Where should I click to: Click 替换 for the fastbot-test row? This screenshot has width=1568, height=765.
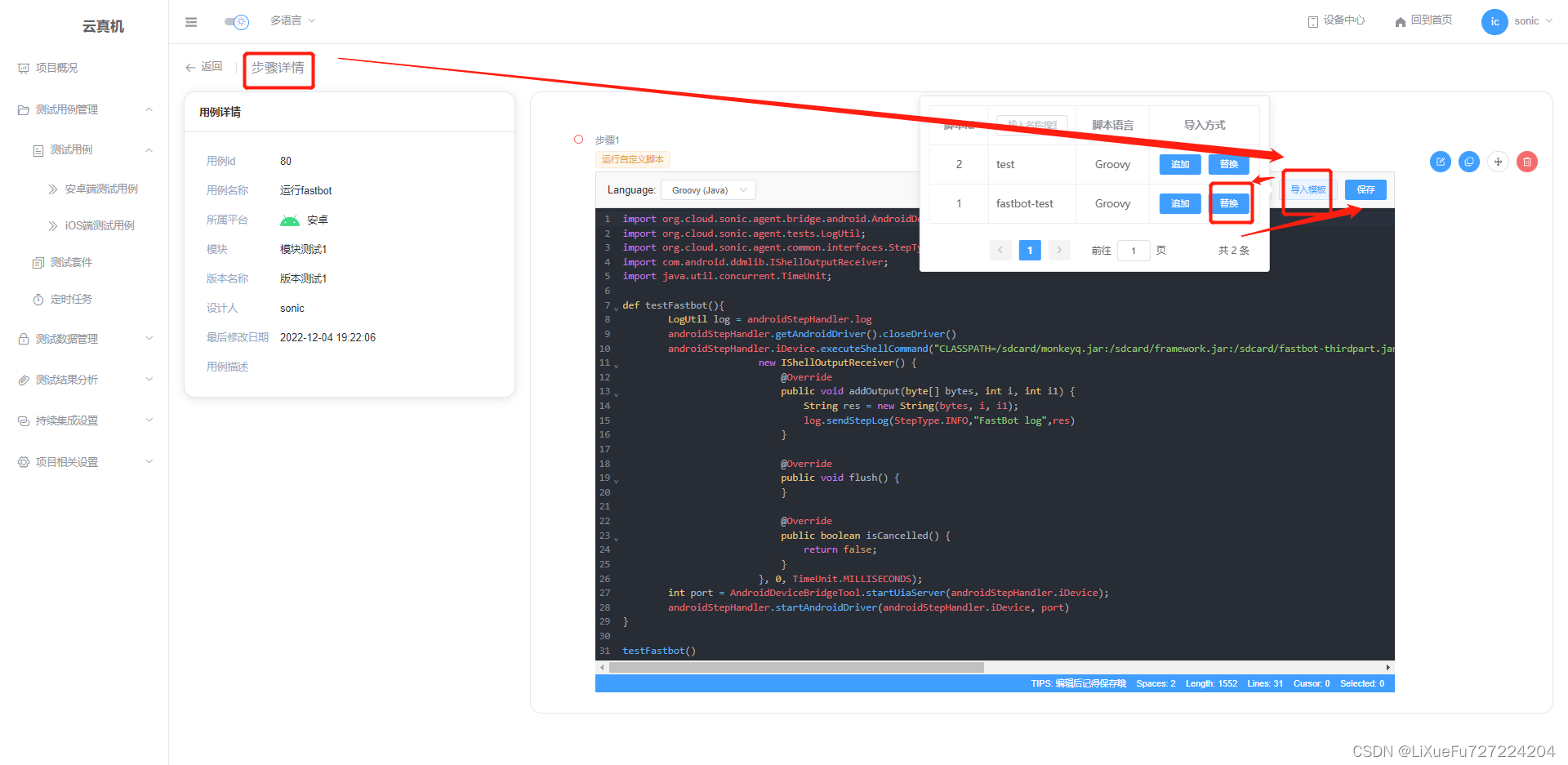[x=1229, y=203]
